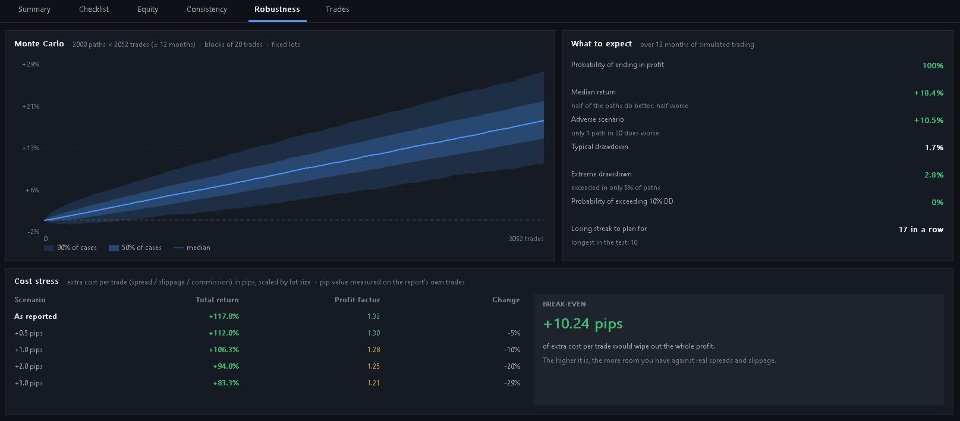The height and width of the screenshot is (421, 960).
Task: Click 'longest in the test: 10' note
Action: (x=602, y=242)
